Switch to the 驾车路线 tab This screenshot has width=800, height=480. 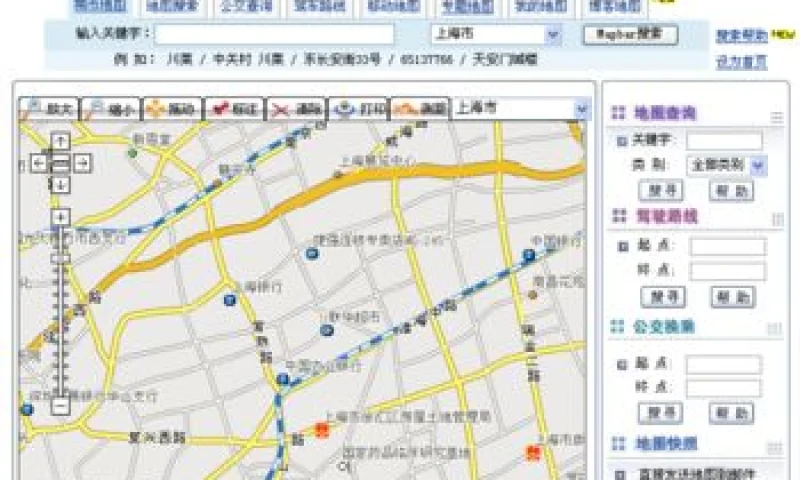click(x=320, y=7)
